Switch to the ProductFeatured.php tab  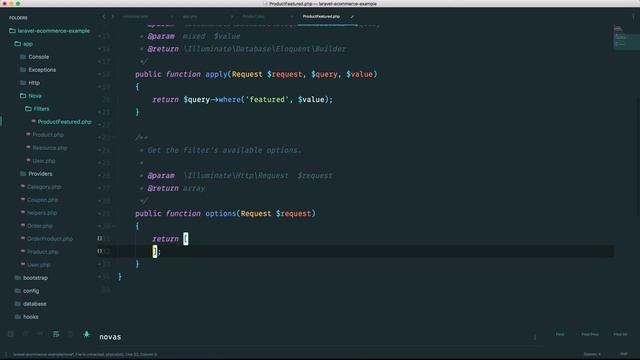321,16
